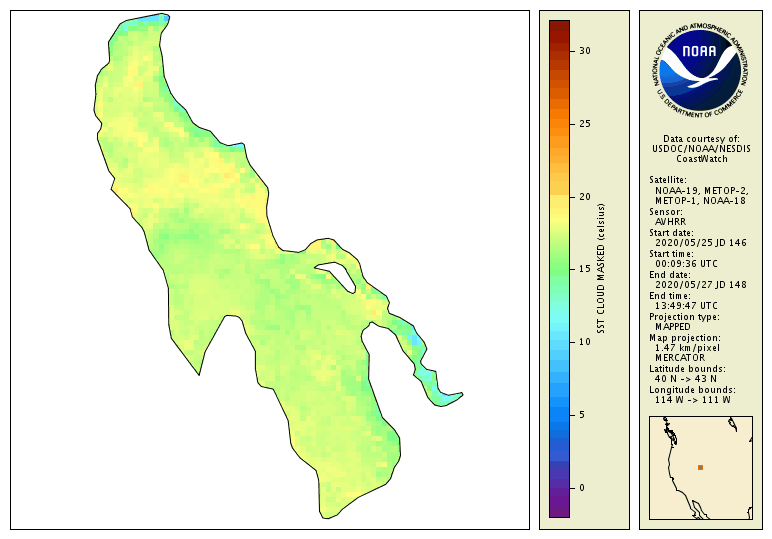Click the 0 tick label on color scale
The height and width of the screenshot is (539, 772).
[x=582, y=488]
